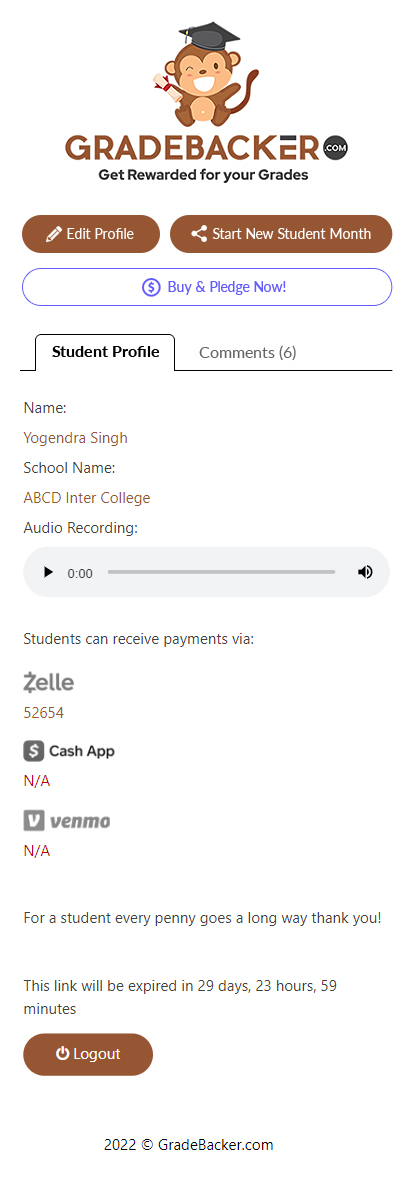Play the audio recording

click(48, 572)
